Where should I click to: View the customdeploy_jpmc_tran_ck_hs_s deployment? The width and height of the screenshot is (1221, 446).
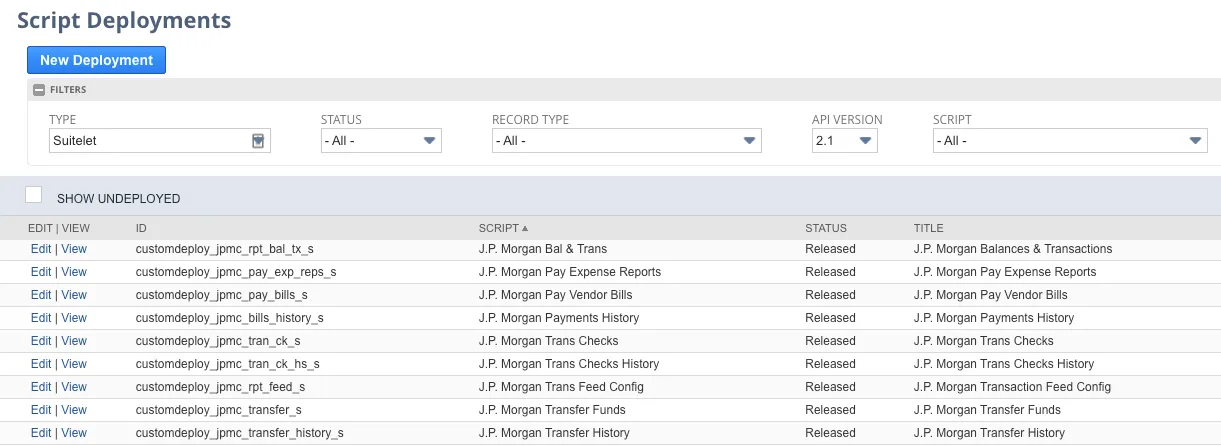pos(74,364)
